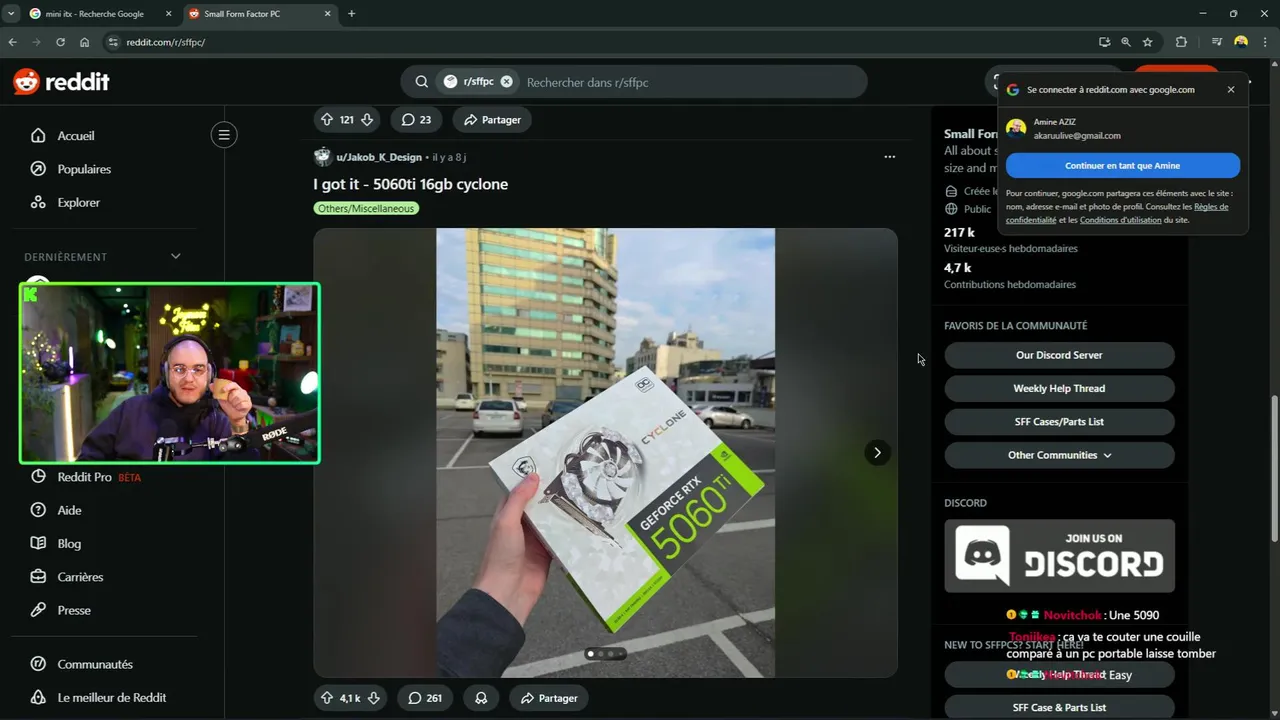This screenshot has height=720, width=1280.
Task: Reload the current page
Action: coord(60,42)
